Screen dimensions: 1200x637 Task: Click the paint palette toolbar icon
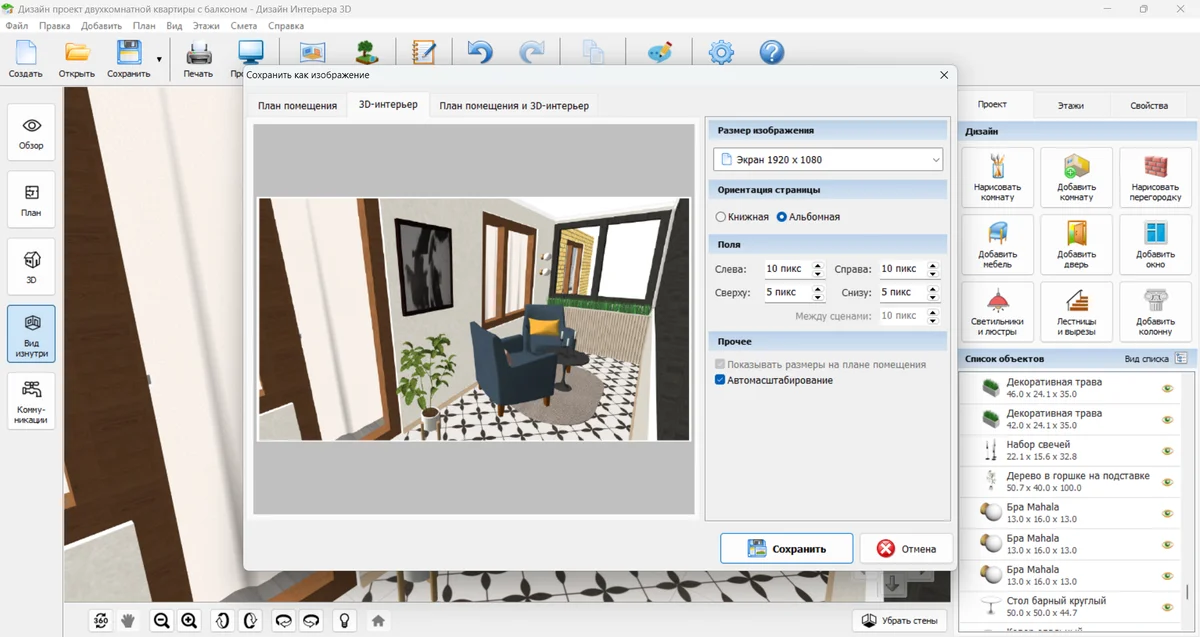pos(660,52)
